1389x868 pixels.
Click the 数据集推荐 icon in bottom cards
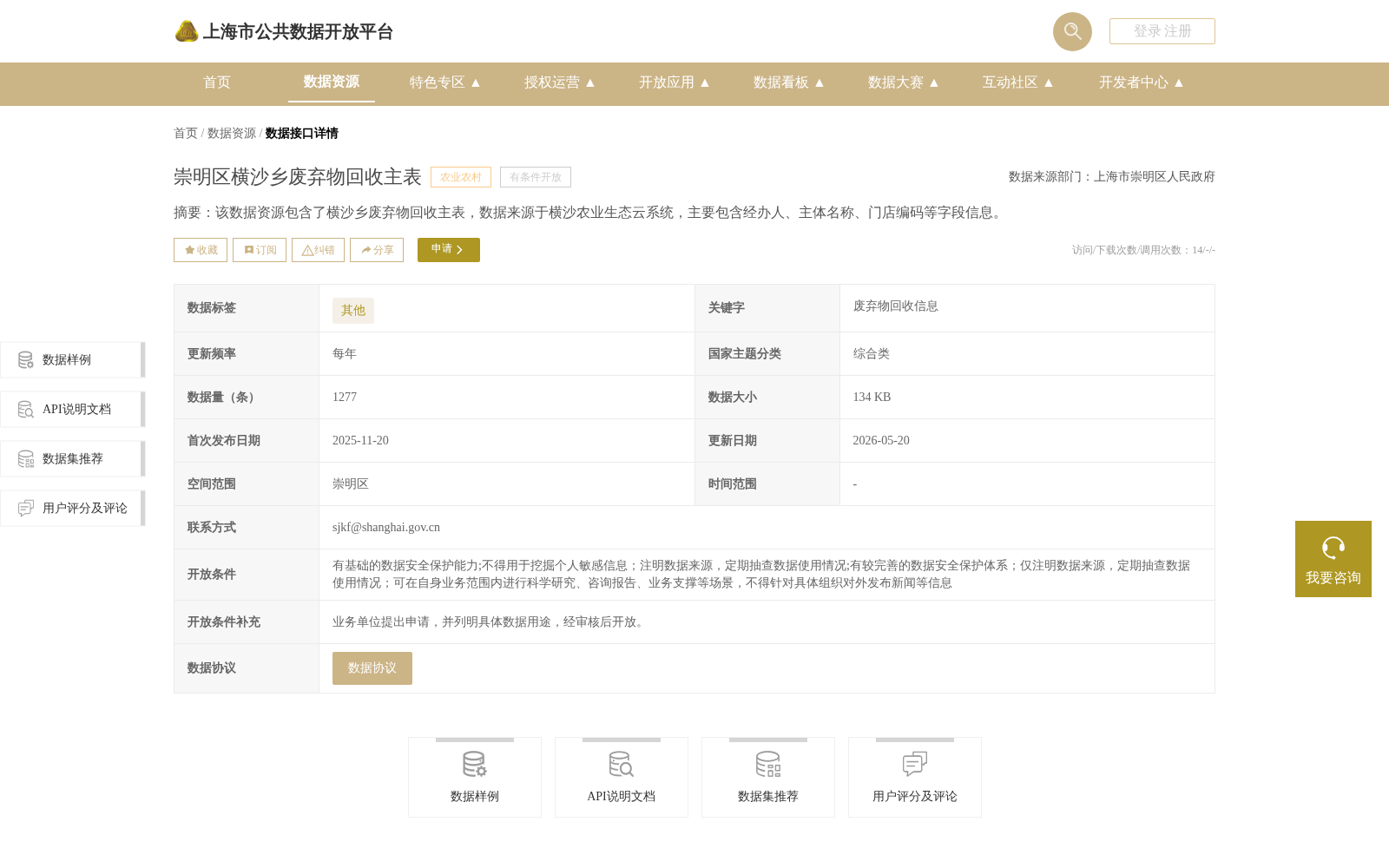(768, 765)
